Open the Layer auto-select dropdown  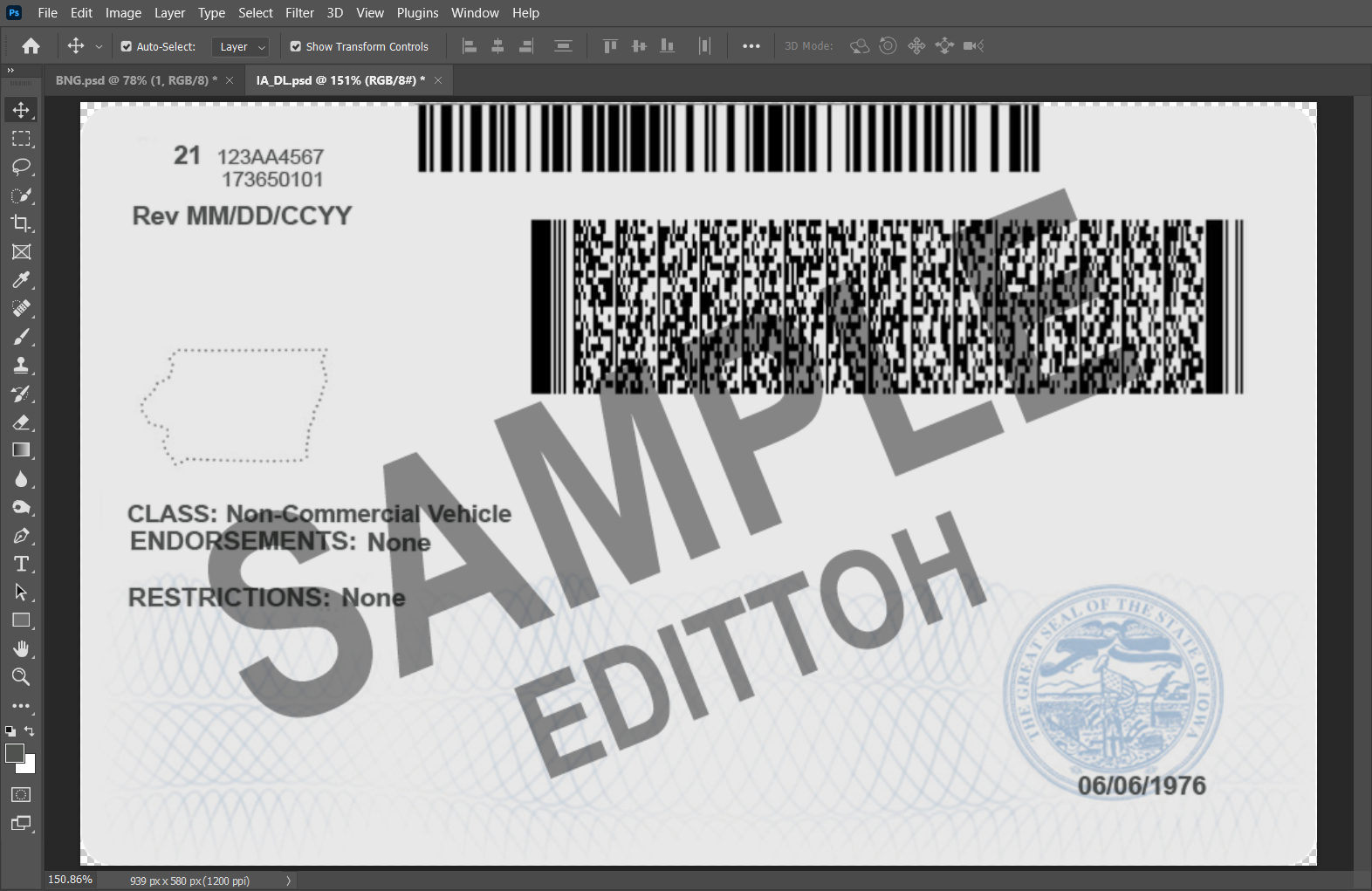[x=240, y=47]
